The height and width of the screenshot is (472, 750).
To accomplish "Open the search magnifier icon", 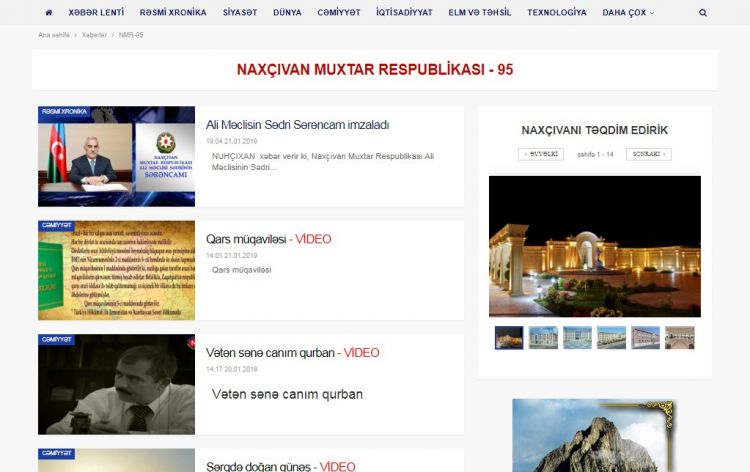I will (703, 13).
